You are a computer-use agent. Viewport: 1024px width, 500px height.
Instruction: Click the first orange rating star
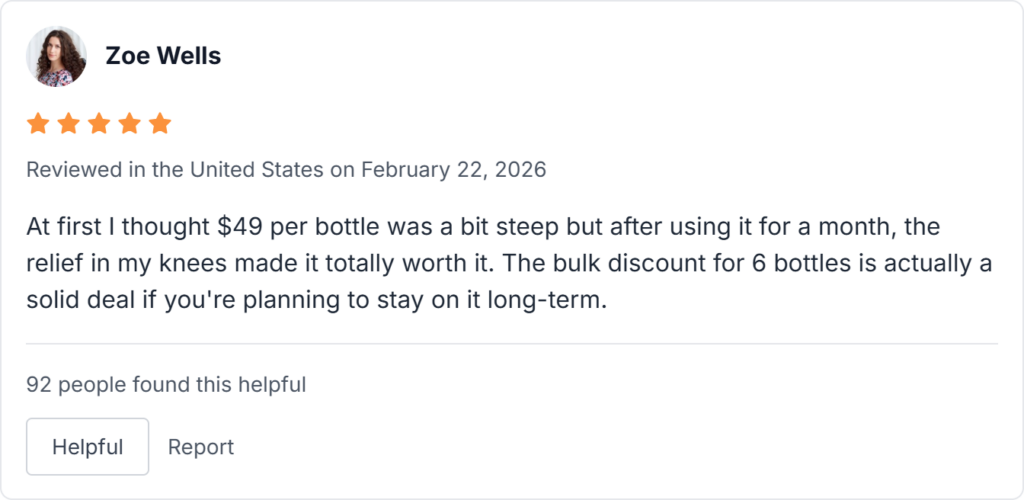tap(38, 124)
